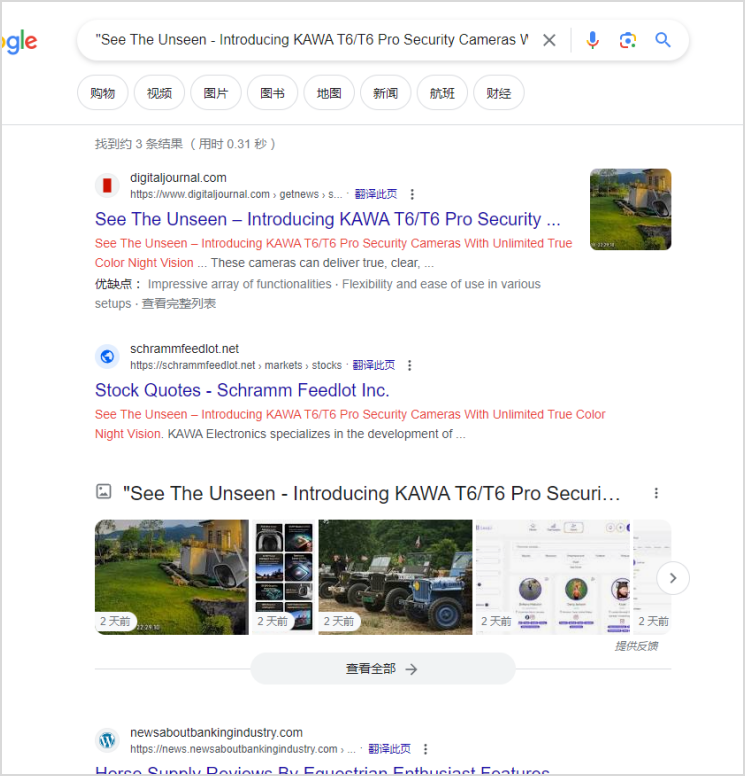Translate digitaljournal page via 翻译此页
This screenshot has height=776, width=745.
(x=376, y=194)
